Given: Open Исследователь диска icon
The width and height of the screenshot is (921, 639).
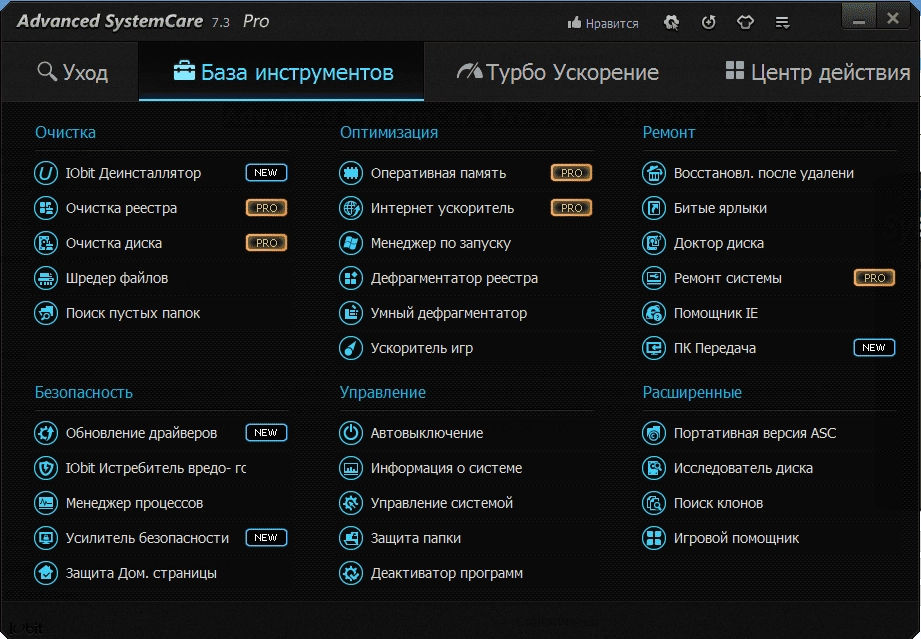Looking at the screenshot, I should click(654, 468).
